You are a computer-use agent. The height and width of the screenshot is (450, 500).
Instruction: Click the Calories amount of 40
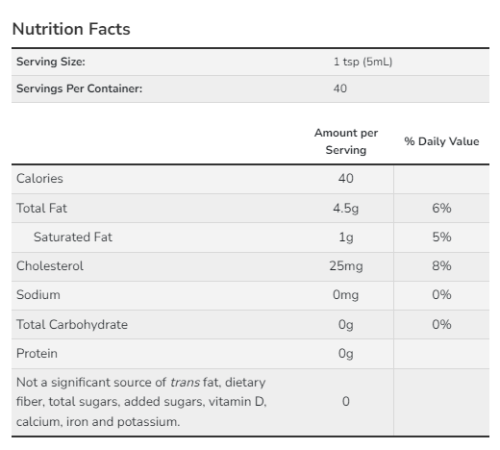click(346, 179)
